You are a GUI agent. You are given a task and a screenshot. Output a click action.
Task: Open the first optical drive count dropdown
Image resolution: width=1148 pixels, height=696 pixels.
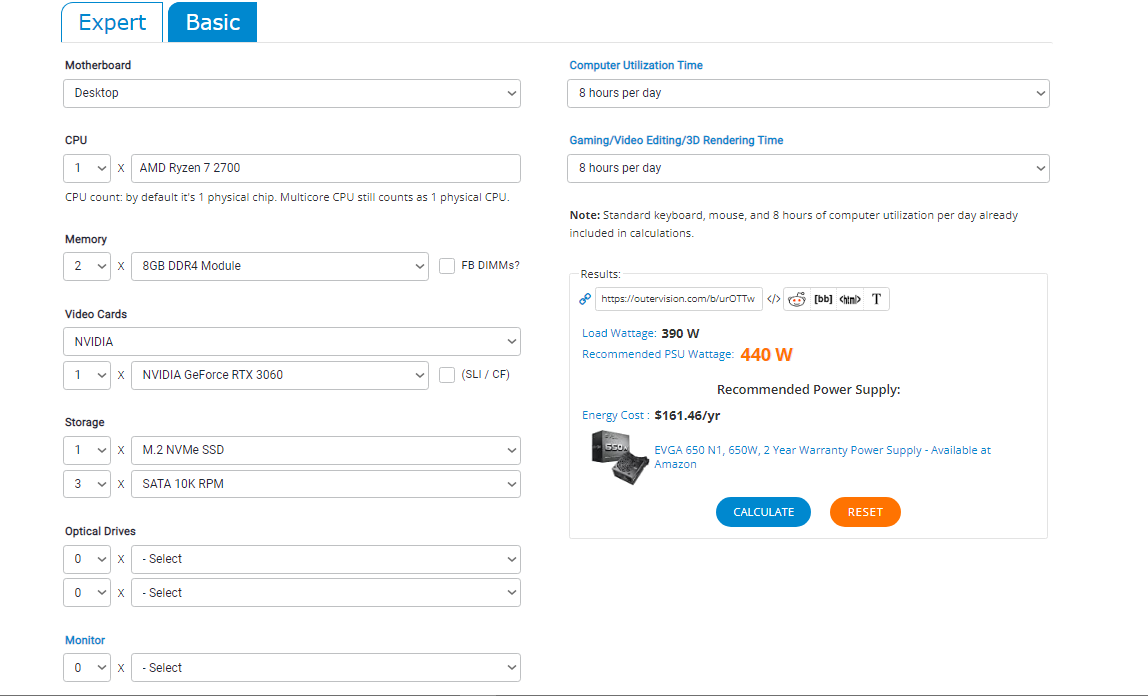click(x=87, y=559)
